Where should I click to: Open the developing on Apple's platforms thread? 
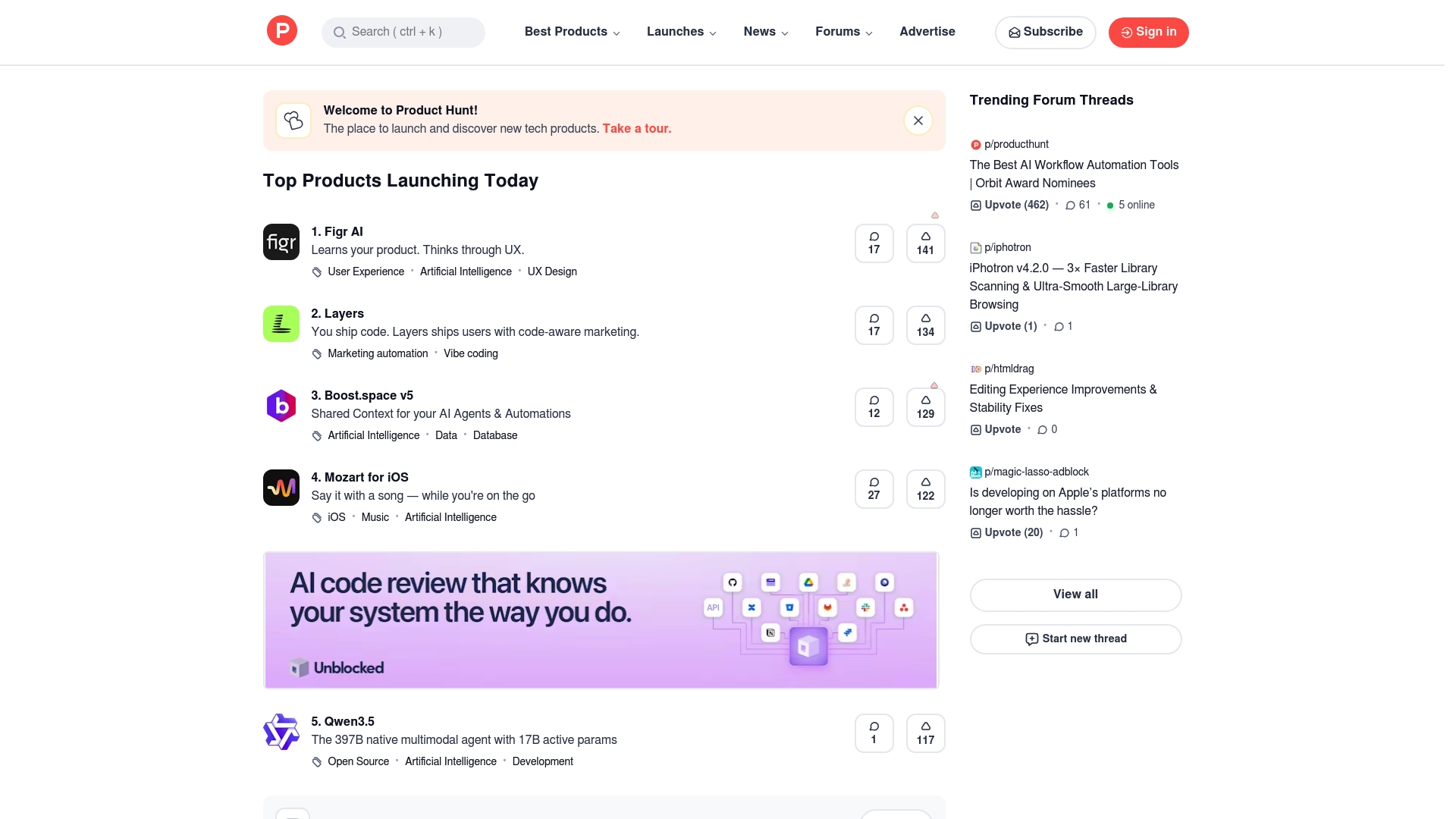click(1068, 502)
